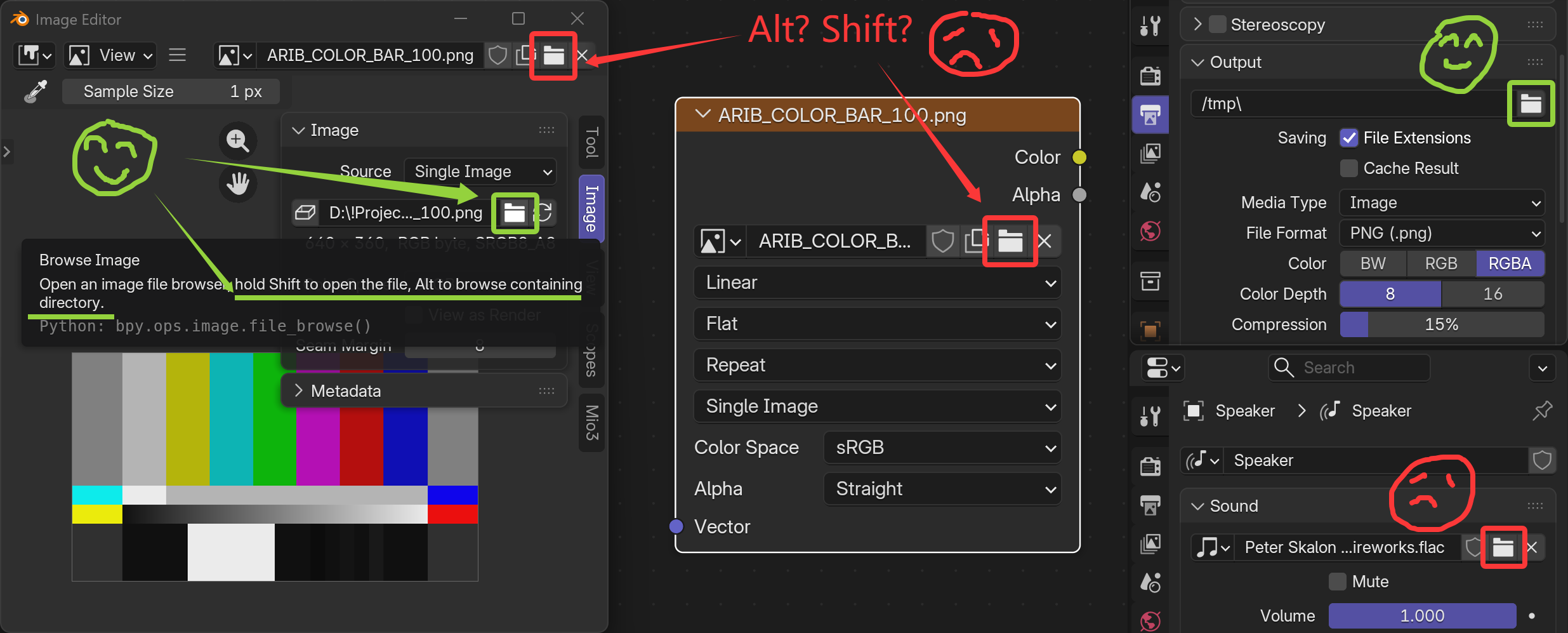Open the Color Space sRGB dropdown
The height and width of the screenshot is (633, 1568).
pos(942,448)
